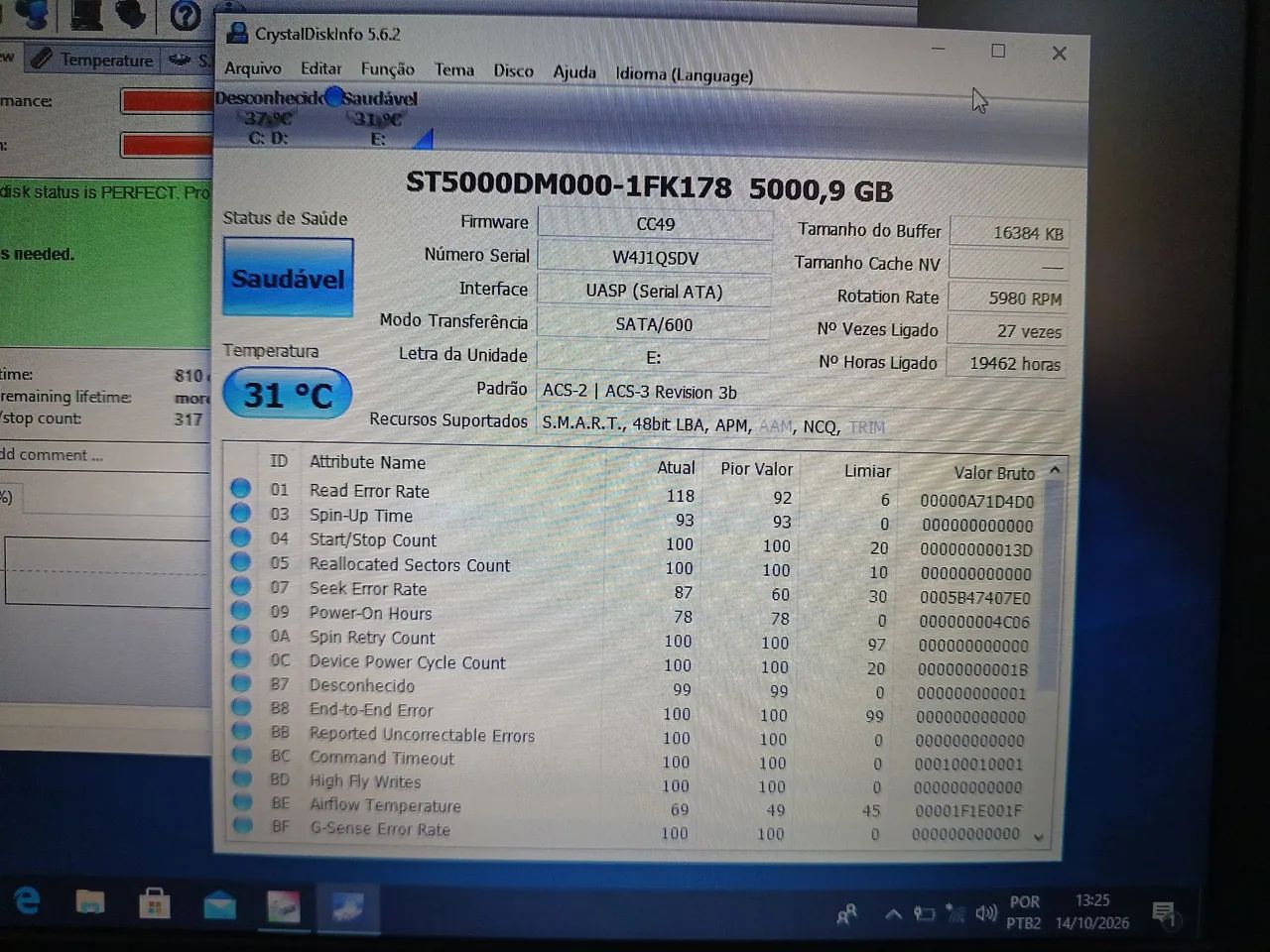Click the help question mark icon in background window

tap(186, 16)
